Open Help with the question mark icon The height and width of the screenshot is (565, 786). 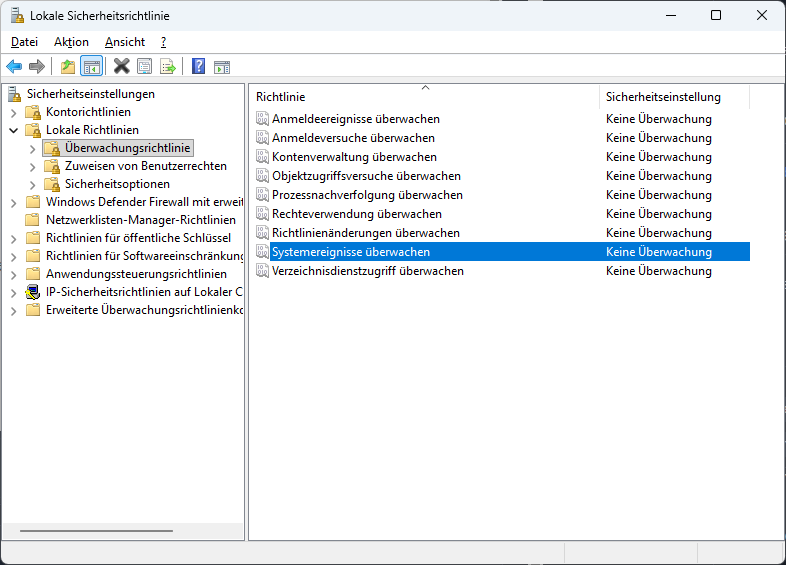(x=198, y=67)
